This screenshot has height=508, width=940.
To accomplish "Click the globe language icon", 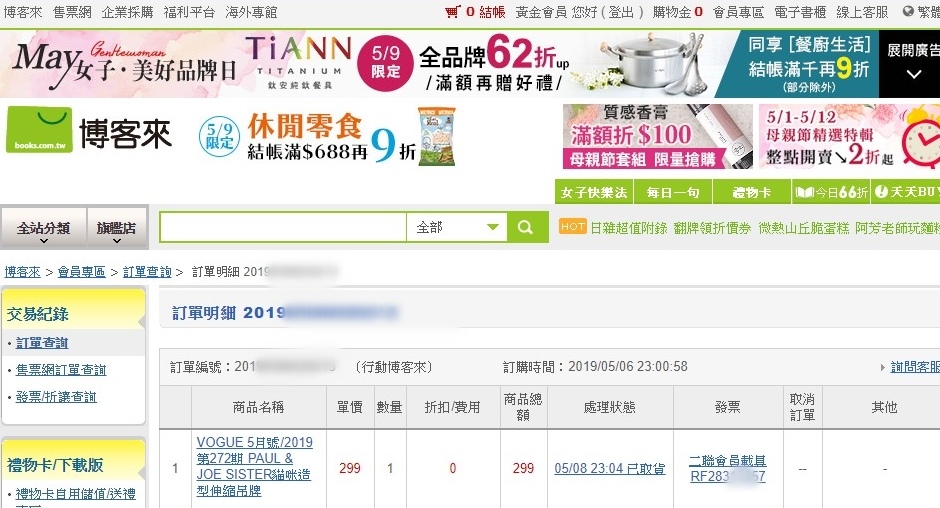I will point(908,11).
